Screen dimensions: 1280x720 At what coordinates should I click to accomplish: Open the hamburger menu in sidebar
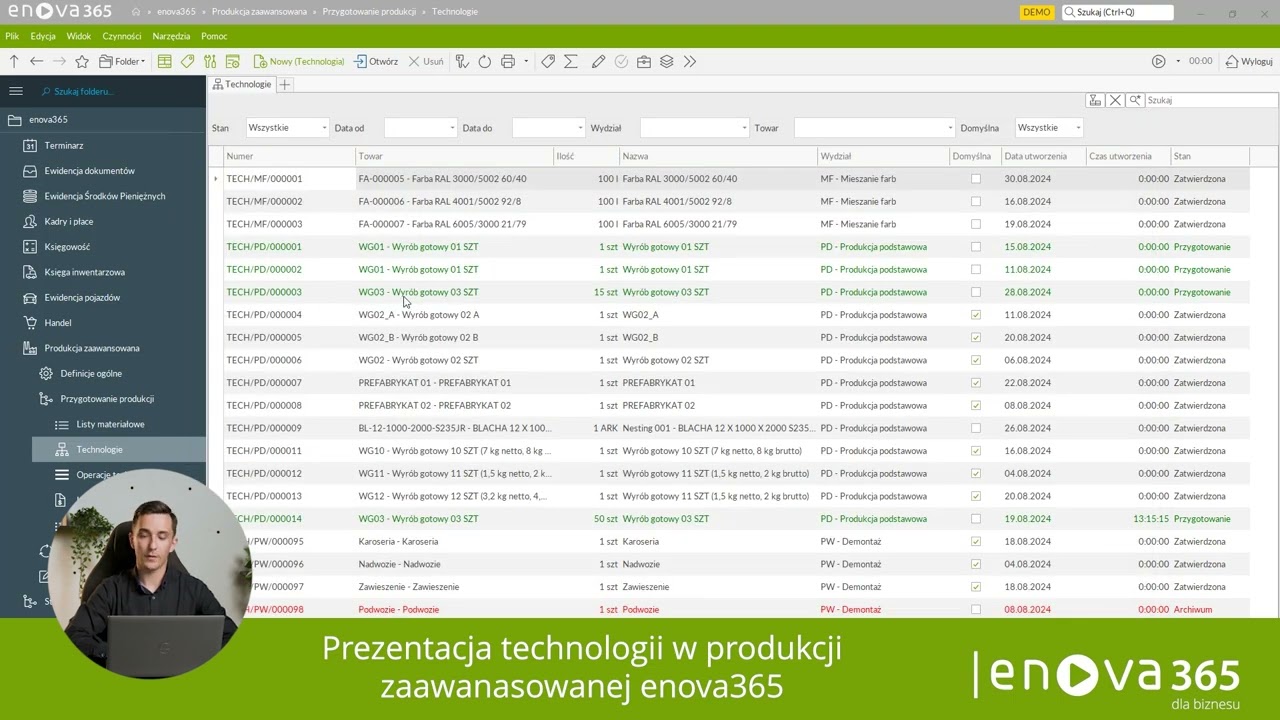[x=16, y=91]
